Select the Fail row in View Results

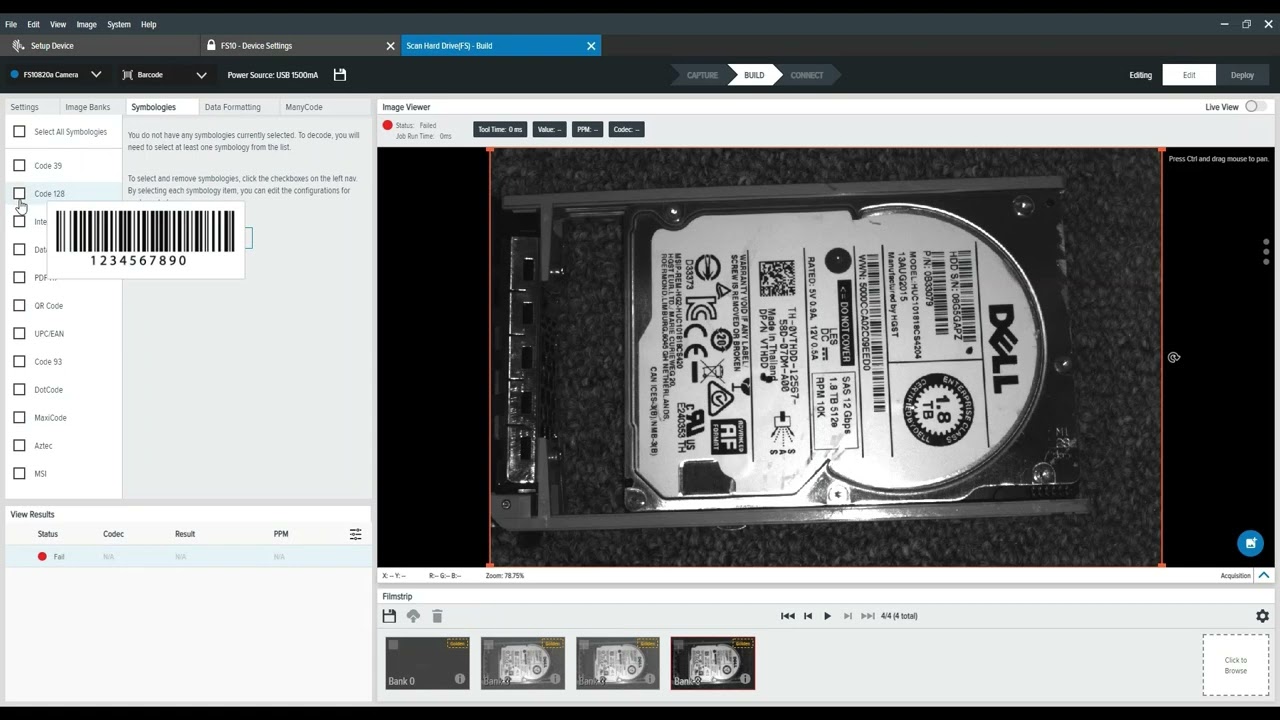pyautogui.click(x=188, y=556)
